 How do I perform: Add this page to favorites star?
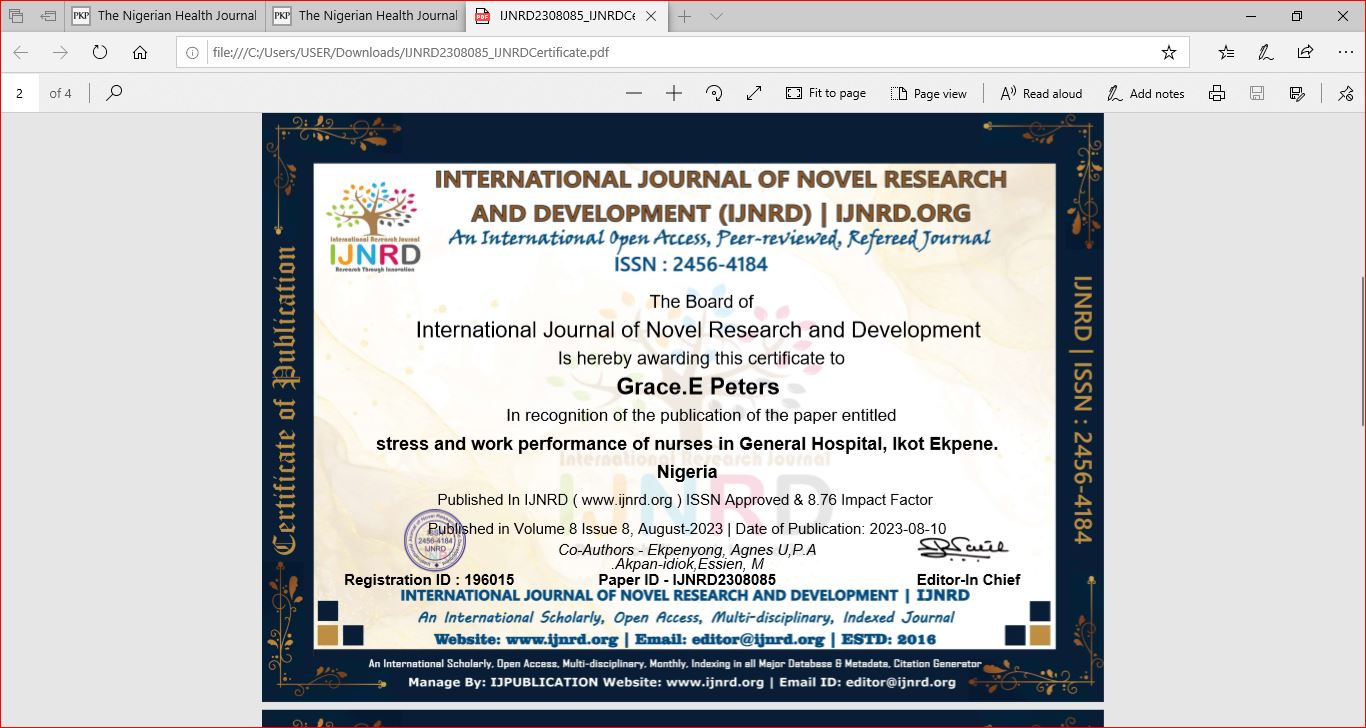coord(1168,53)
